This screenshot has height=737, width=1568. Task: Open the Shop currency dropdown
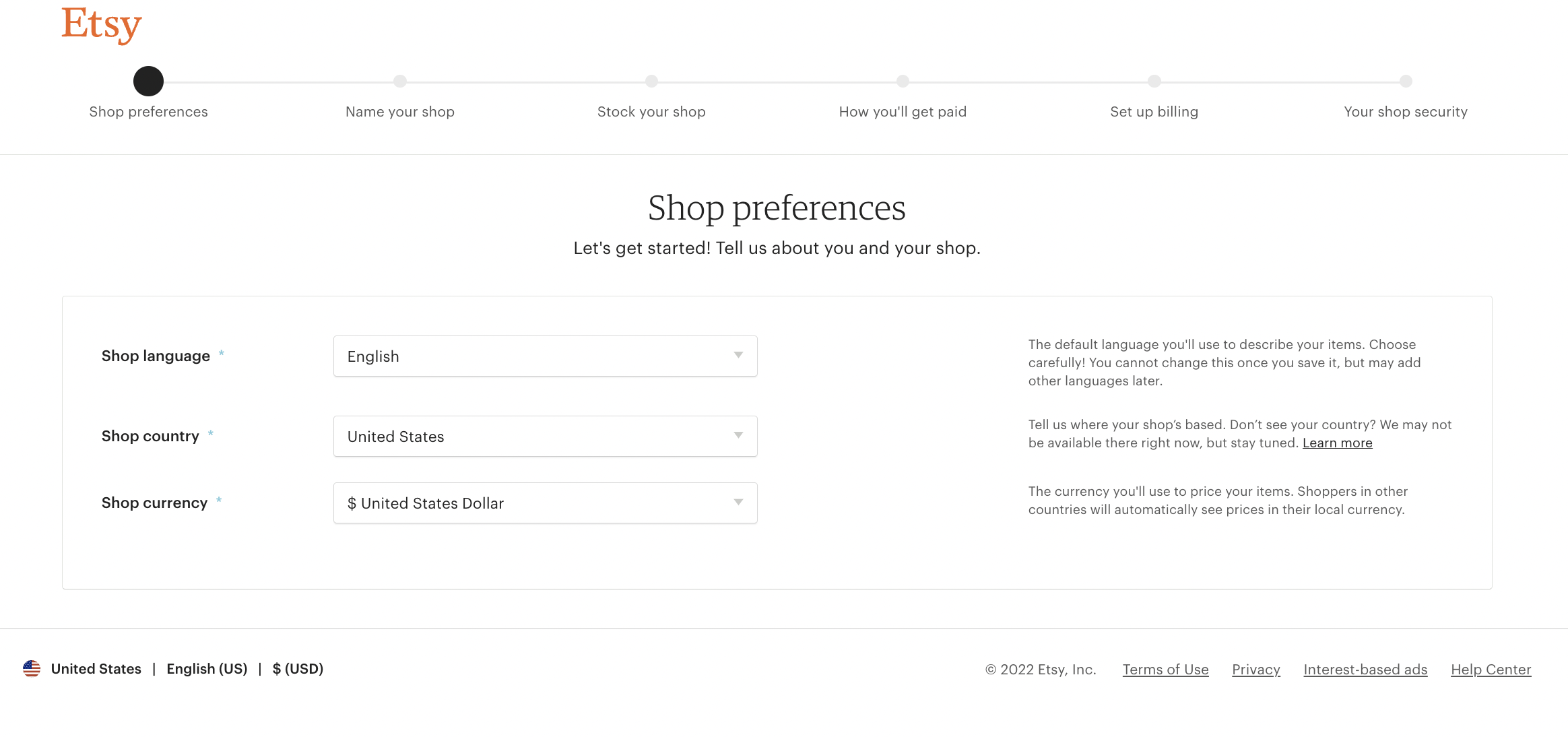(x=546, y=503)
